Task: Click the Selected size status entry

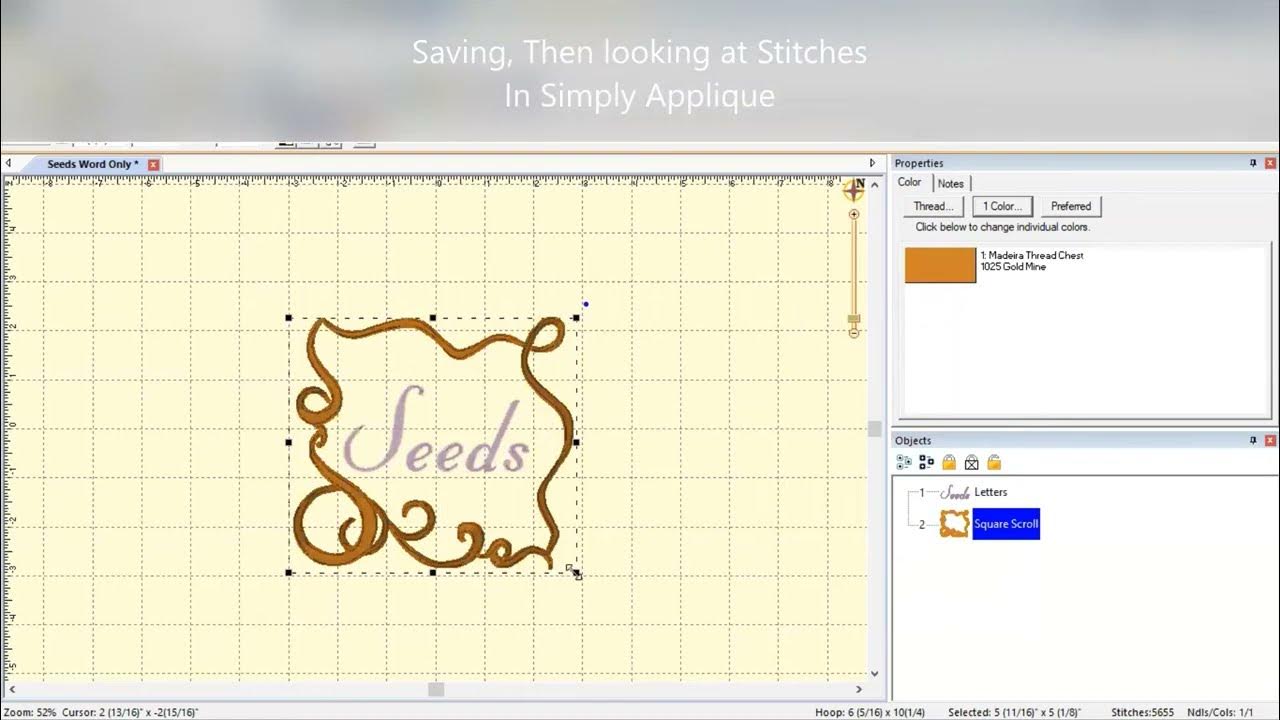Action: (1016, 712)
